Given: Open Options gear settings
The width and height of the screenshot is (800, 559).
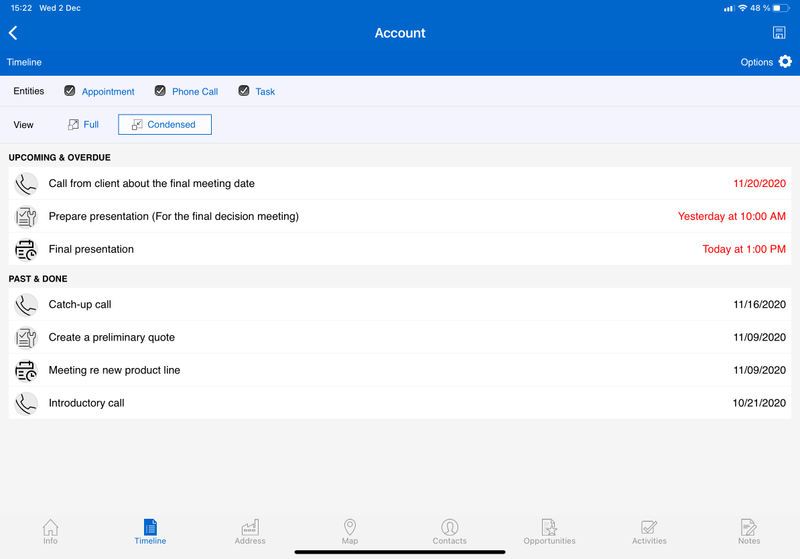Looking at the screenshot, I should pos(785,62).
